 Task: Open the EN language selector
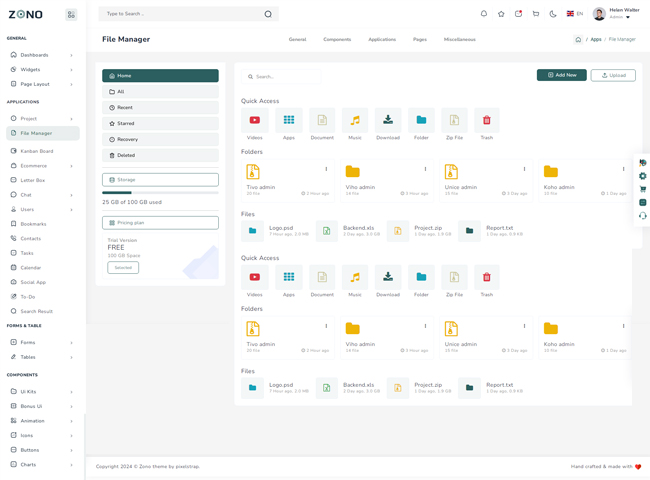575,14
